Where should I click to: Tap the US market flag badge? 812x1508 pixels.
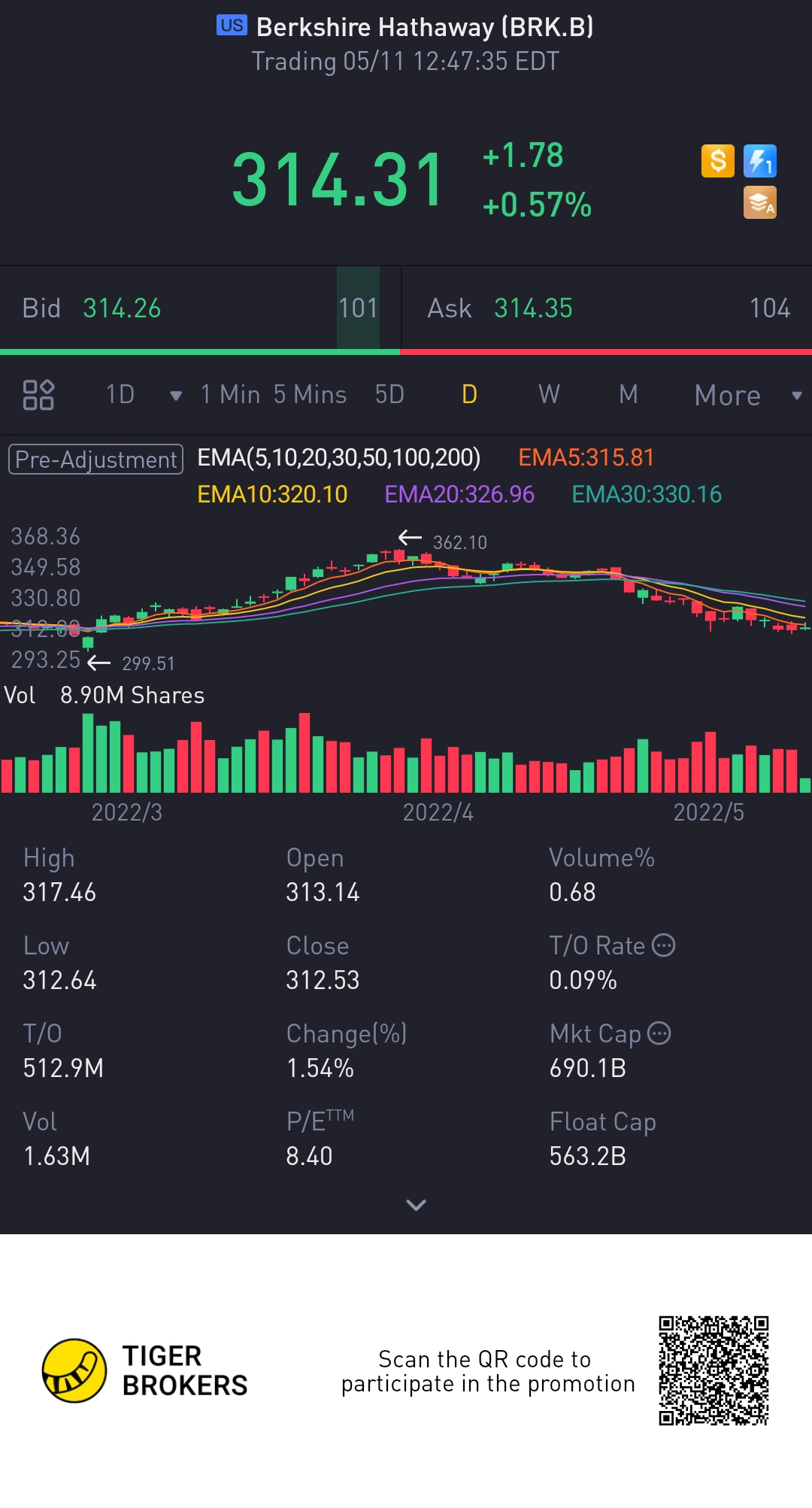tap(232, 26)
